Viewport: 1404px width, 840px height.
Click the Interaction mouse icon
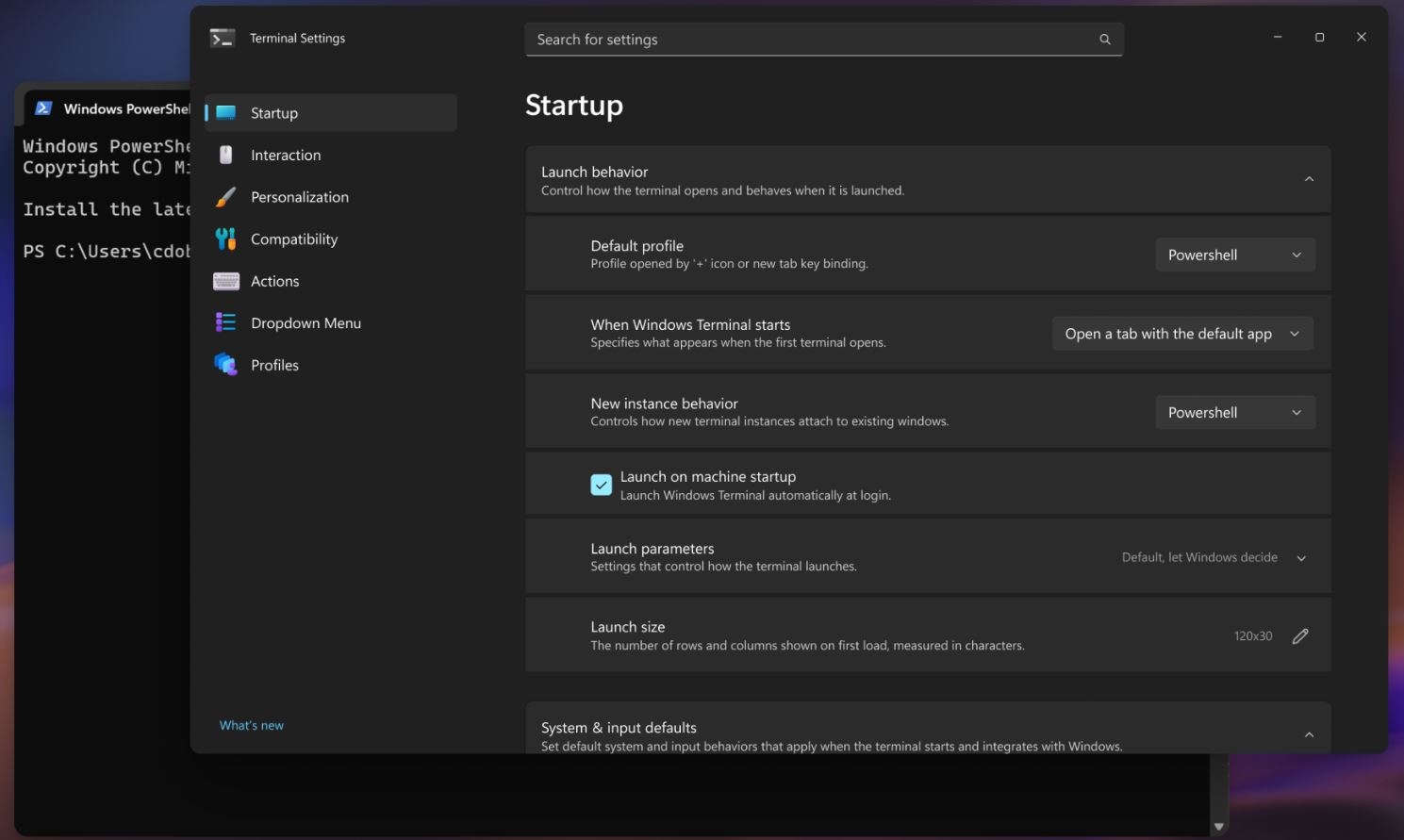225,155
